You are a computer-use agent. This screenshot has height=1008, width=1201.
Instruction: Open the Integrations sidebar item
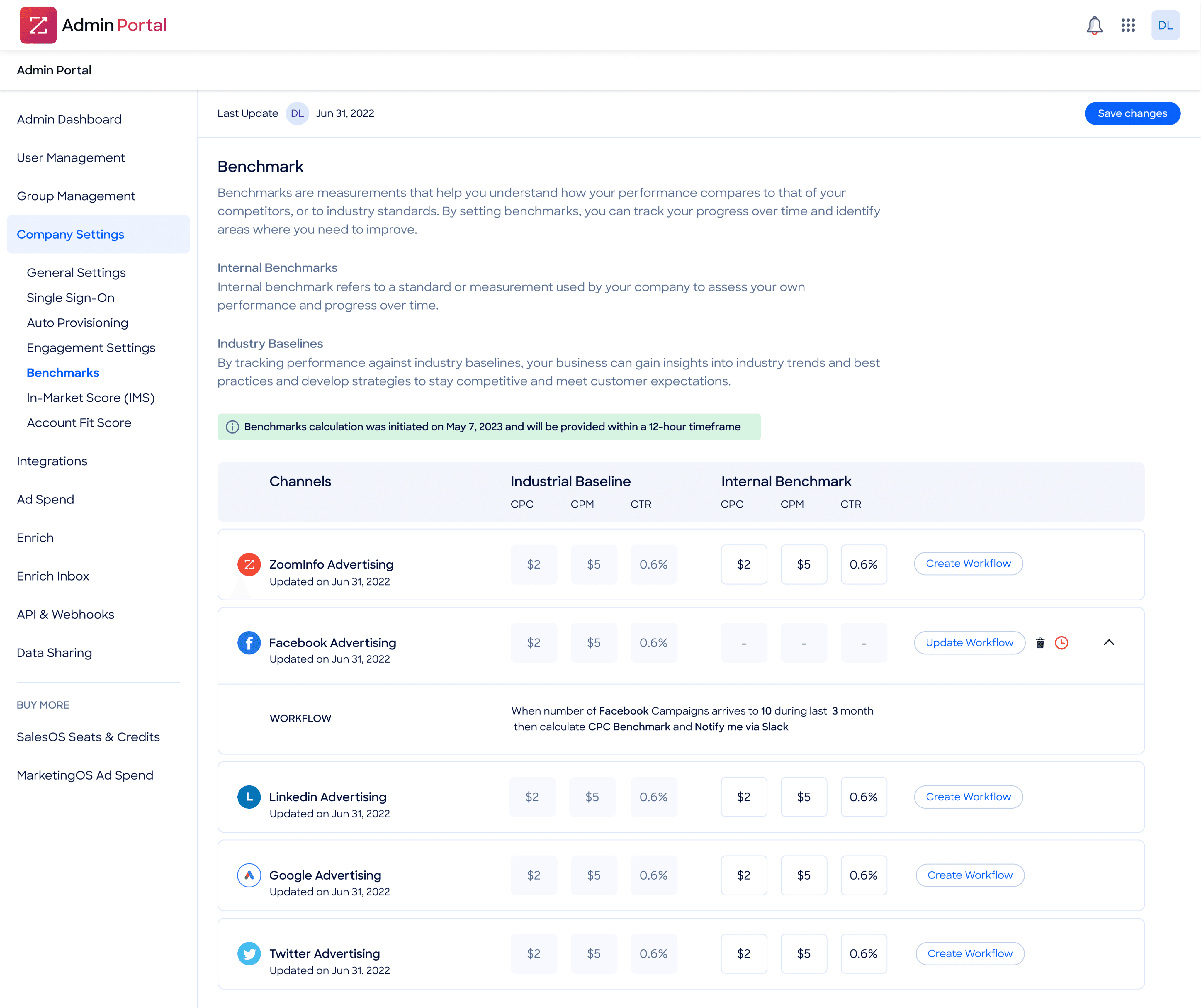point(52,461)
